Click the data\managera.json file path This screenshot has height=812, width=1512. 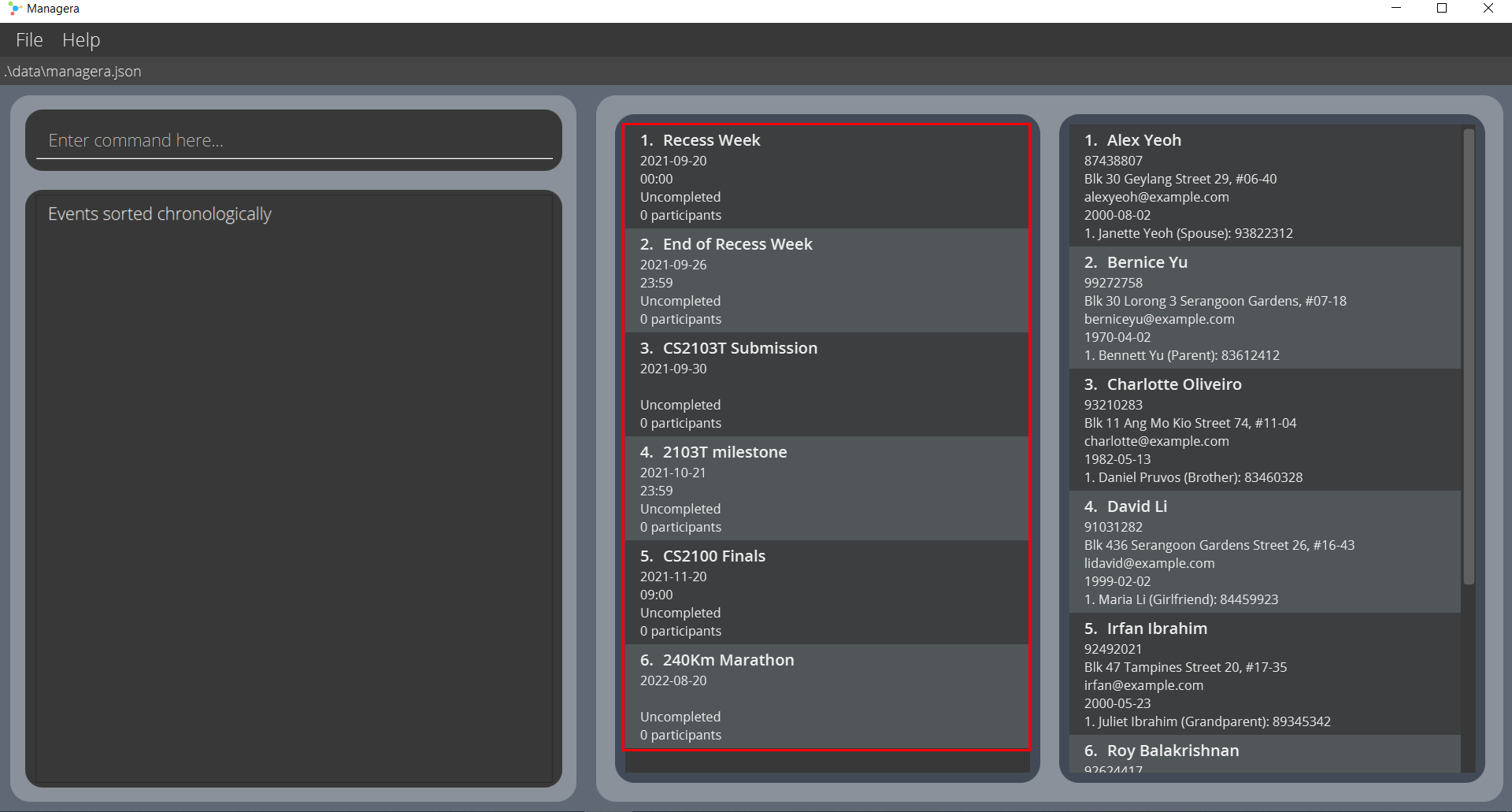click(x=72, y=71)
